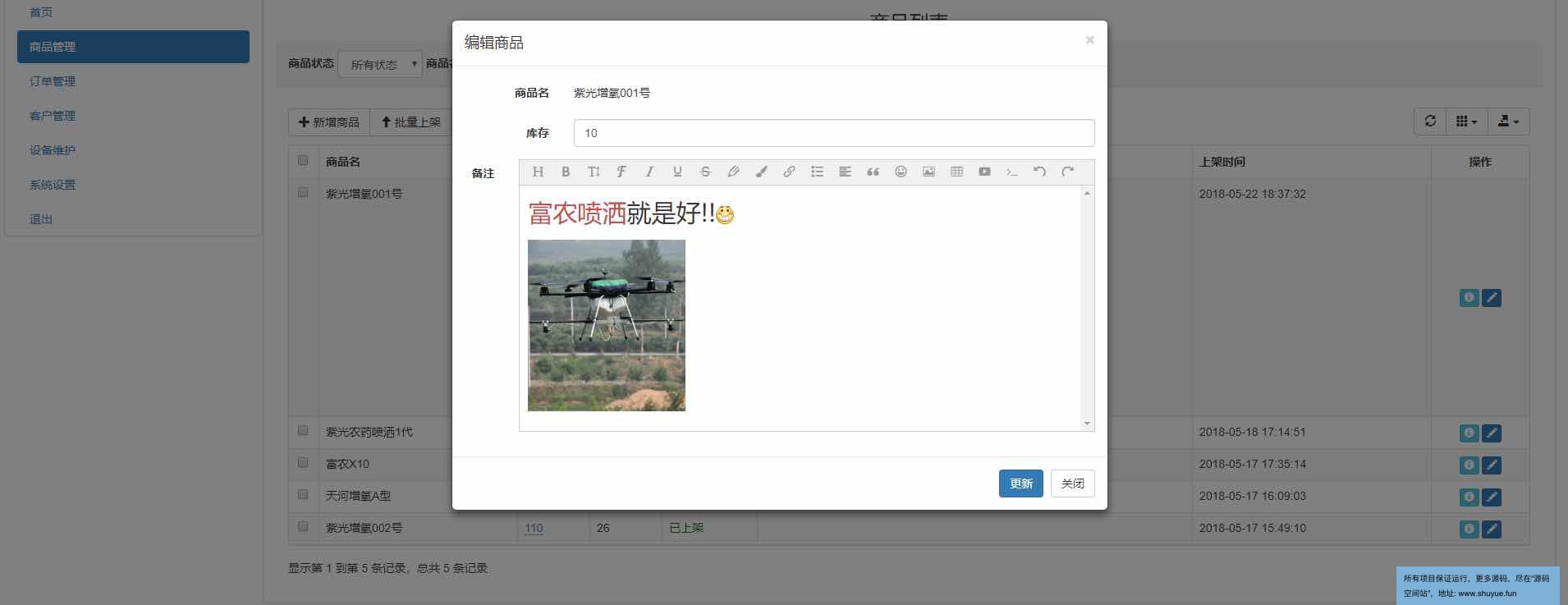
Task: Edit the 富农X10 row
Action: tap(1492, 465)
